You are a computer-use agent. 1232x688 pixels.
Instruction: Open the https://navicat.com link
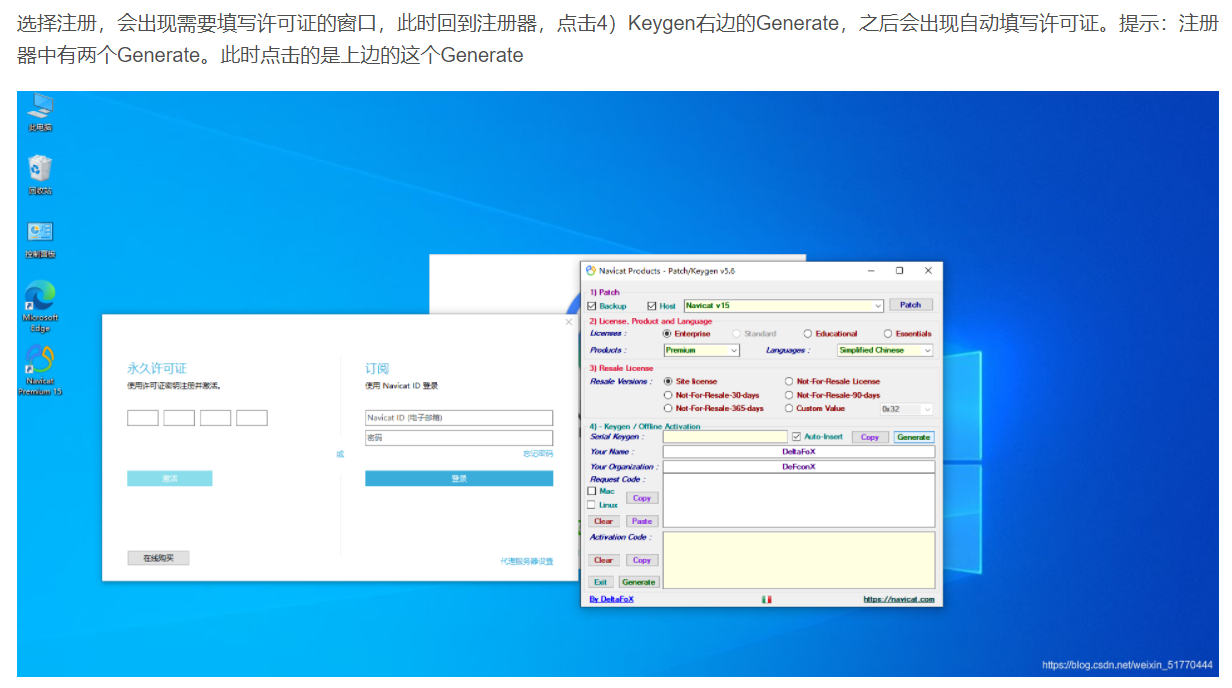pos(899,599)
